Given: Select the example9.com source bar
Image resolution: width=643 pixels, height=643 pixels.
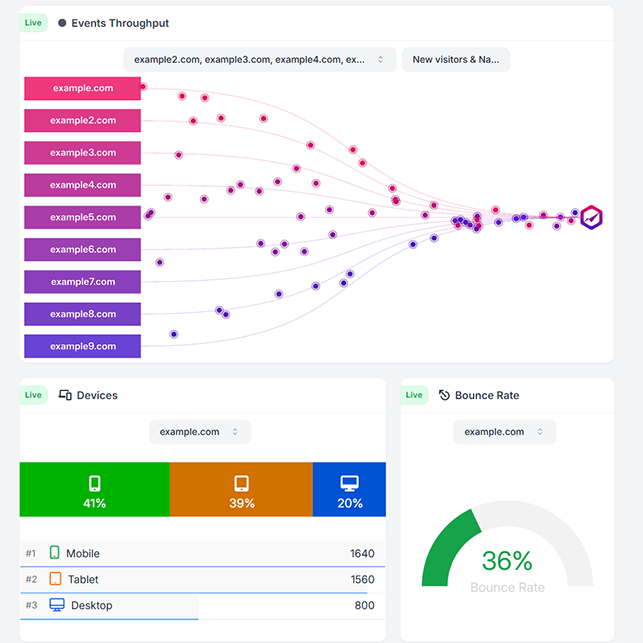Looking at the screenshot, I should (82, 347).
